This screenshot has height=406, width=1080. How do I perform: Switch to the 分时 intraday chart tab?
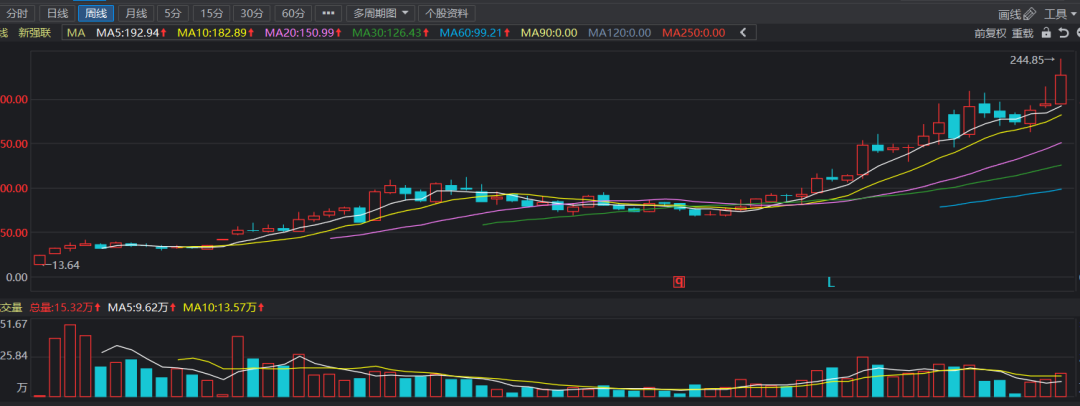[x=17, y=13]
